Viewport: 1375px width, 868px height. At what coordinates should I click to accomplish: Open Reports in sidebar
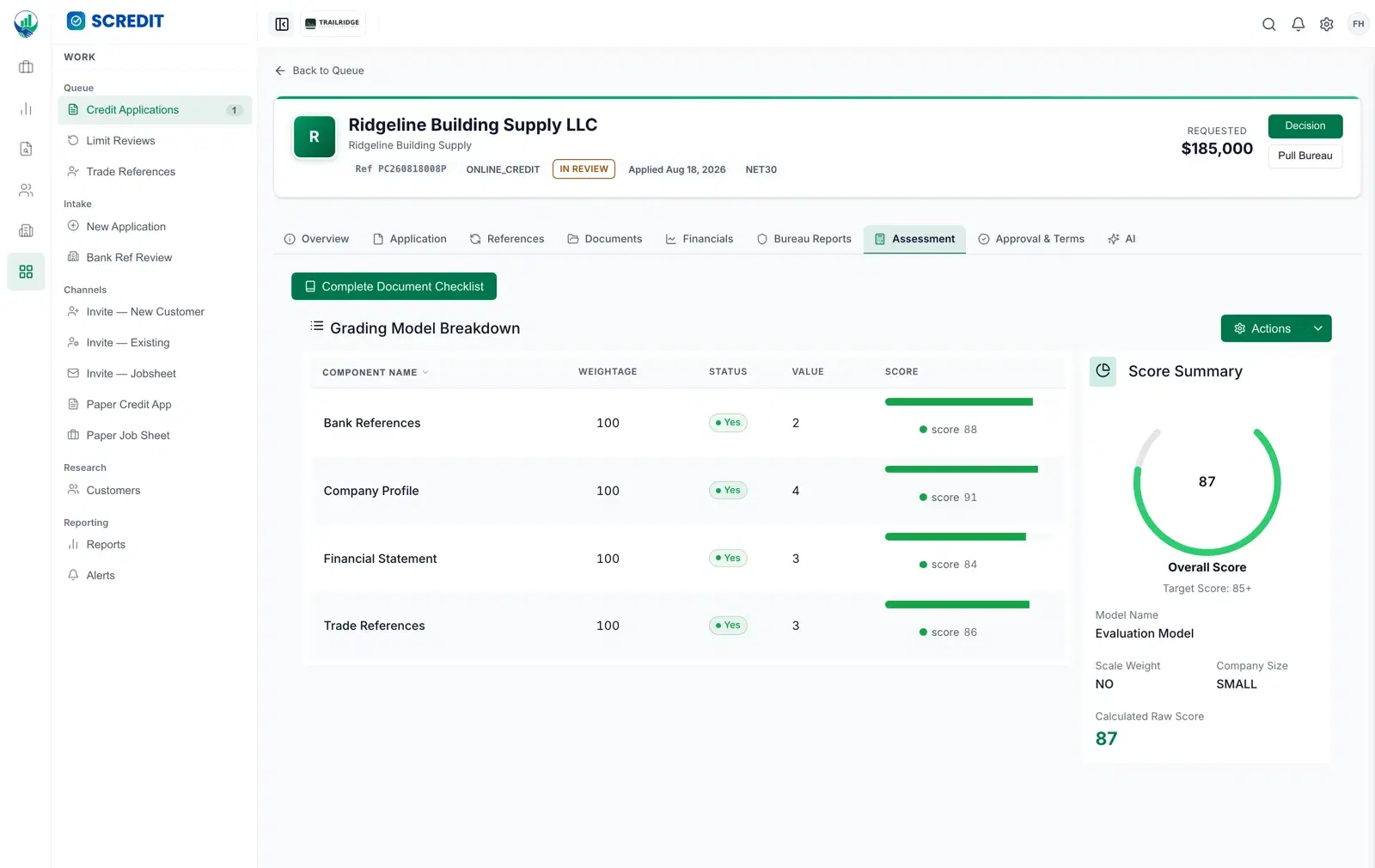click(155, 545)
